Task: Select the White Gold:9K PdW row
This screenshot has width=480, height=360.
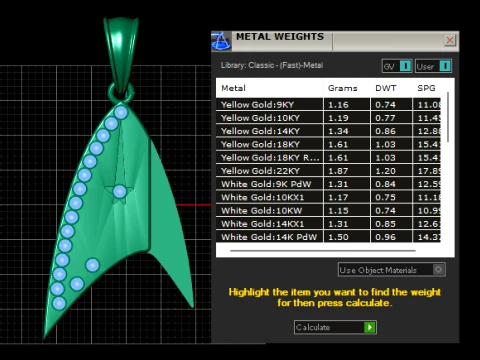Action: click(x=328, y=184)
